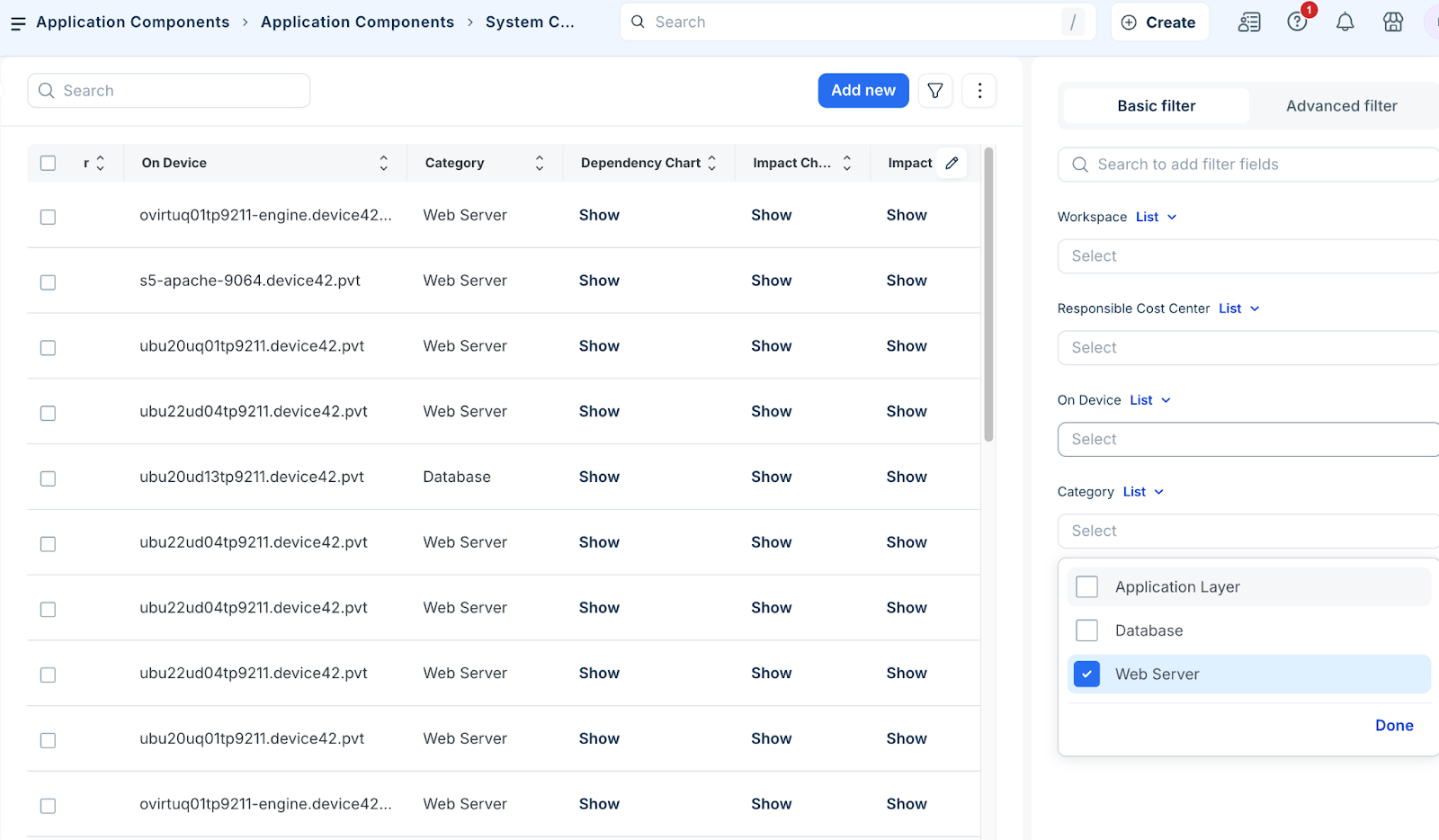Click the ubu20ud13tp9211.device42.pvt device name
Screen dimensions: 1439x840
252,477
